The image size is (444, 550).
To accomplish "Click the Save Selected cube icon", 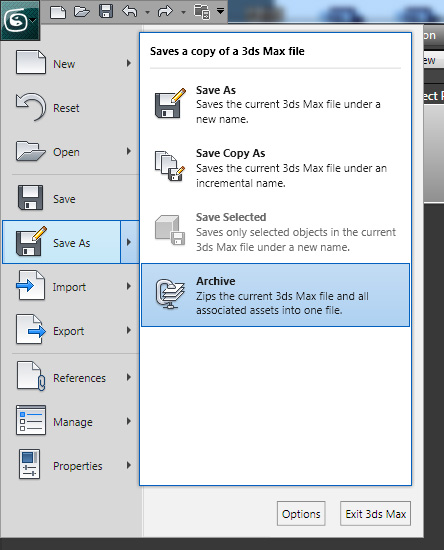I will (x=170, y=230).
